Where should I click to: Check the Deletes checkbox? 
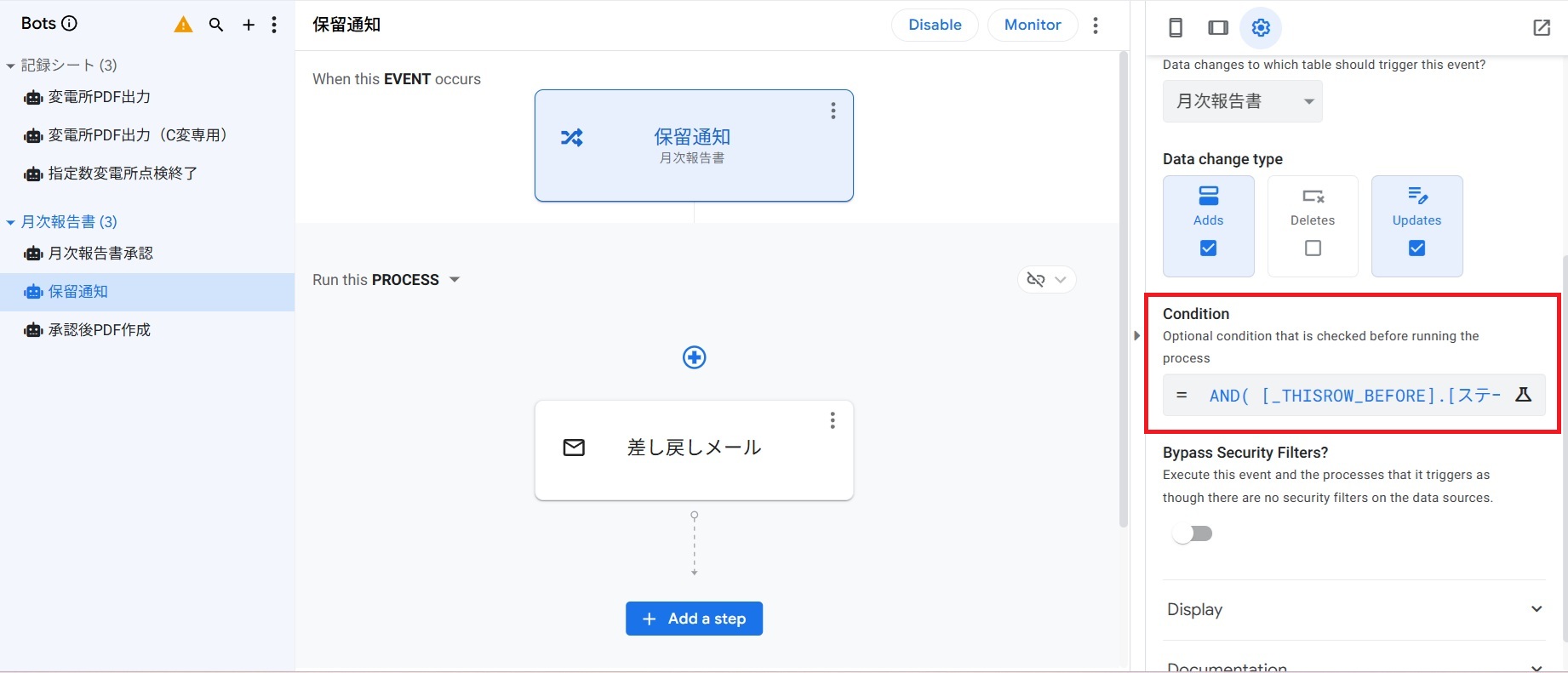[1313, 248]
